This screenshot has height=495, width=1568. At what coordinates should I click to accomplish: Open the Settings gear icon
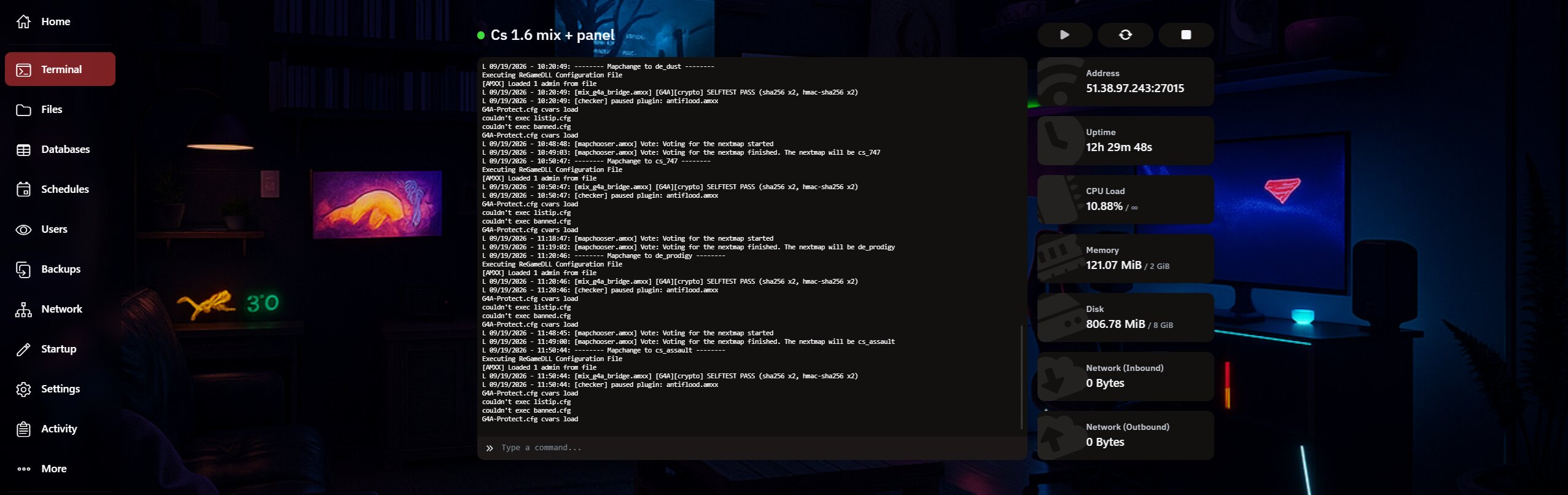pyautogui.click(x=23, y=389)
